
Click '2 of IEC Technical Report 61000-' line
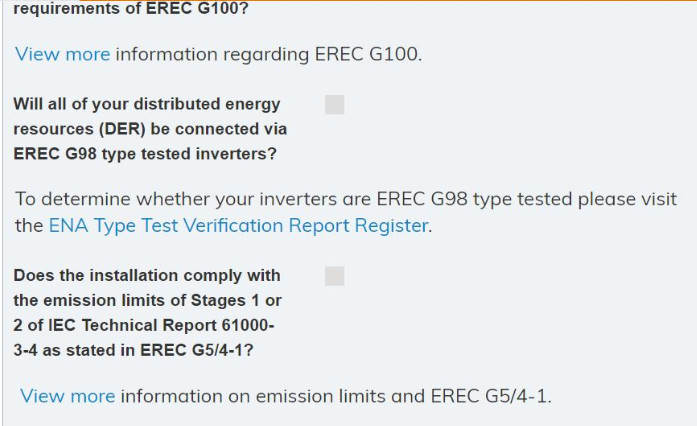144,325
